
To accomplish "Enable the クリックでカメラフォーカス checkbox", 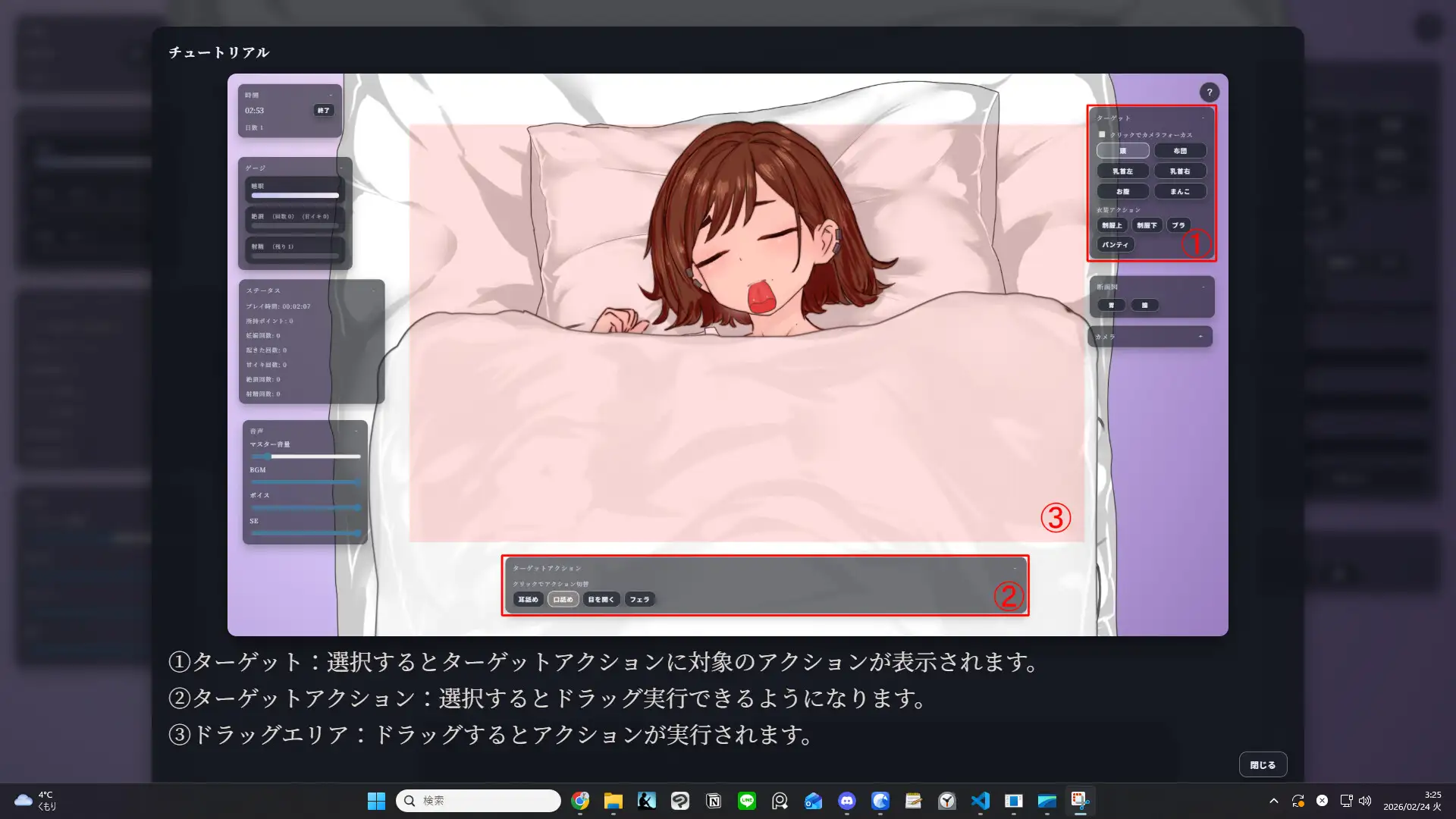I will pos(1102,134).
